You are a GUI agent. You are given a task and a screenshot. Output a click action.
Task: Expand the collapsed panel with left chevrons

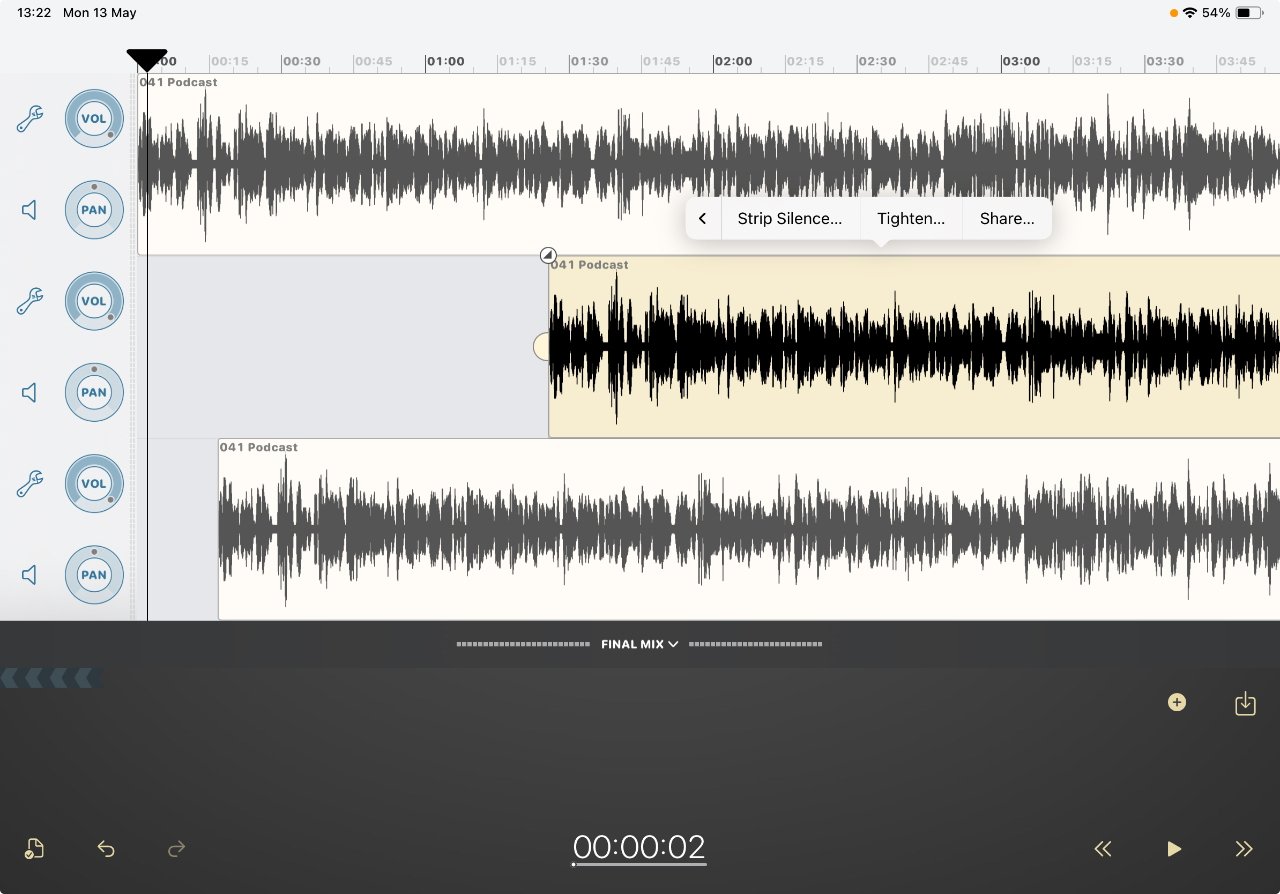[x=50, y=679]
